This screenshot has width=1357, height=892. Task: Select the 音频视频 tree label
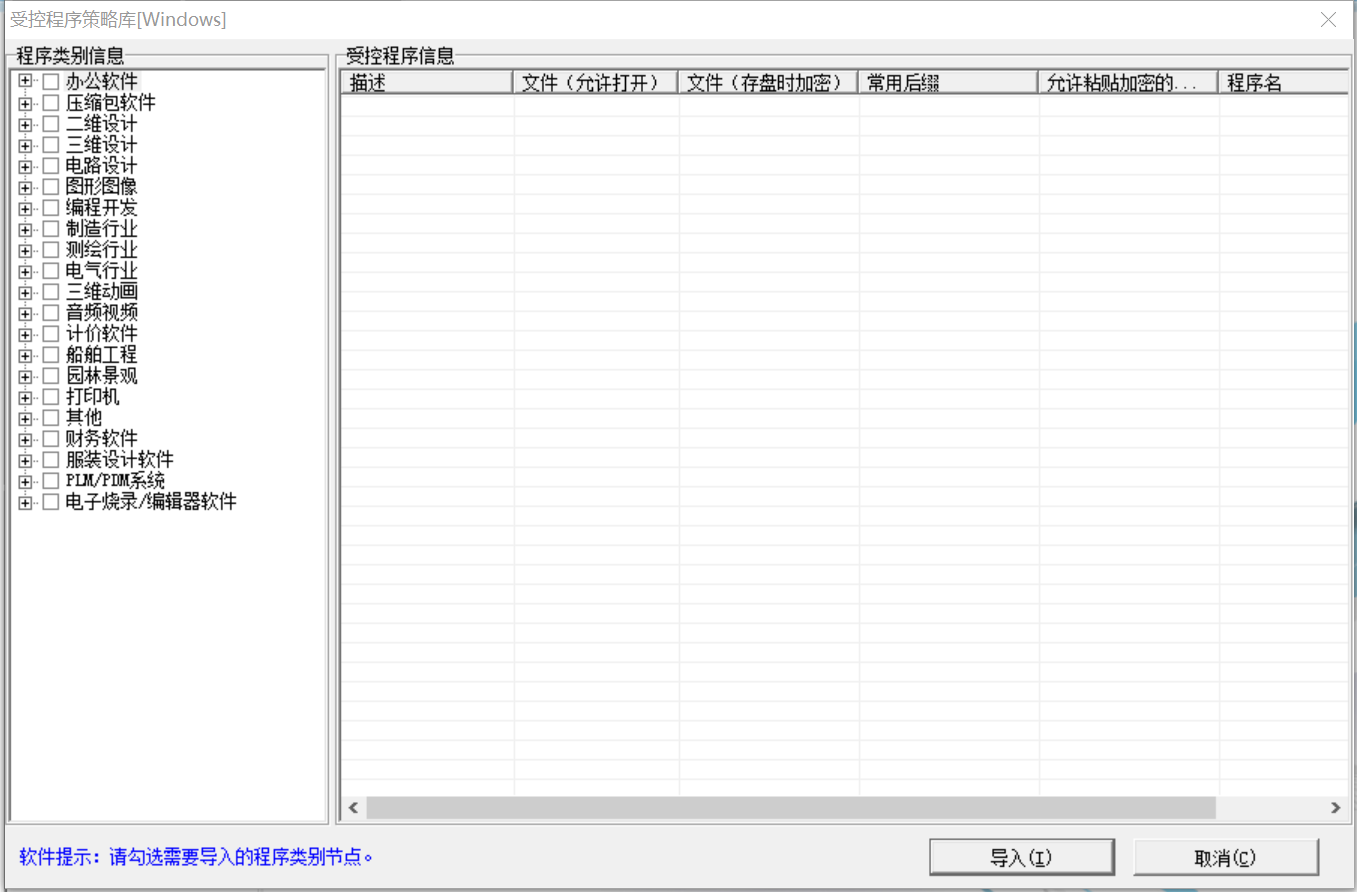pyautogui.click(x=102, y=313)
